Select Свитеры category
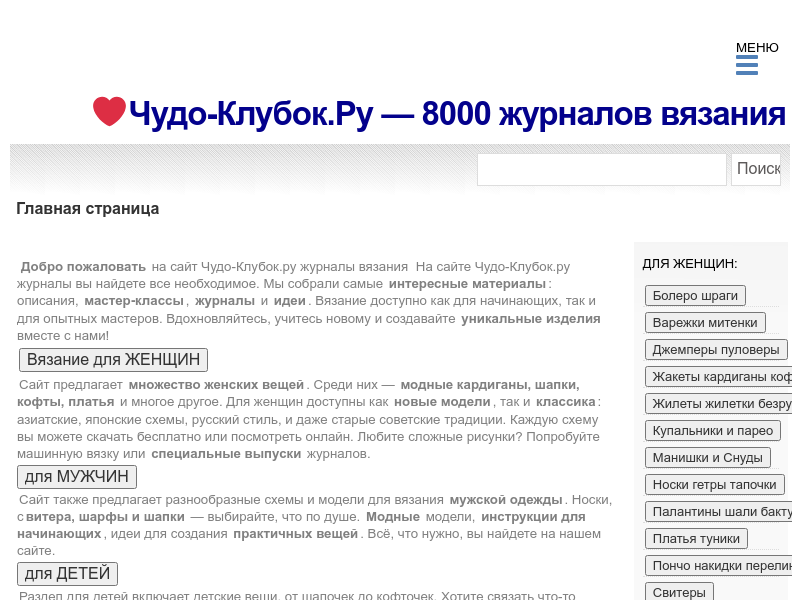 [679, 592]
